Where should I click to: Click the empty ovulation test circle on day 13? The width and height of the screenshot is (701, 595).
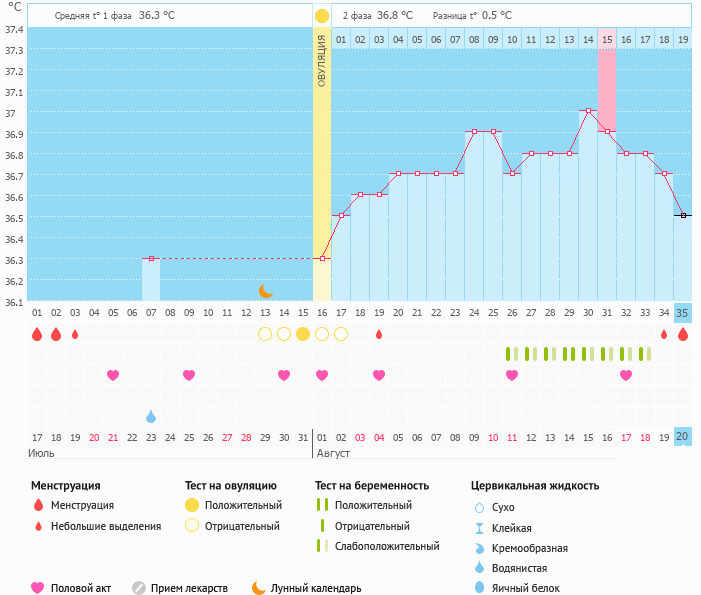(265, 334)
